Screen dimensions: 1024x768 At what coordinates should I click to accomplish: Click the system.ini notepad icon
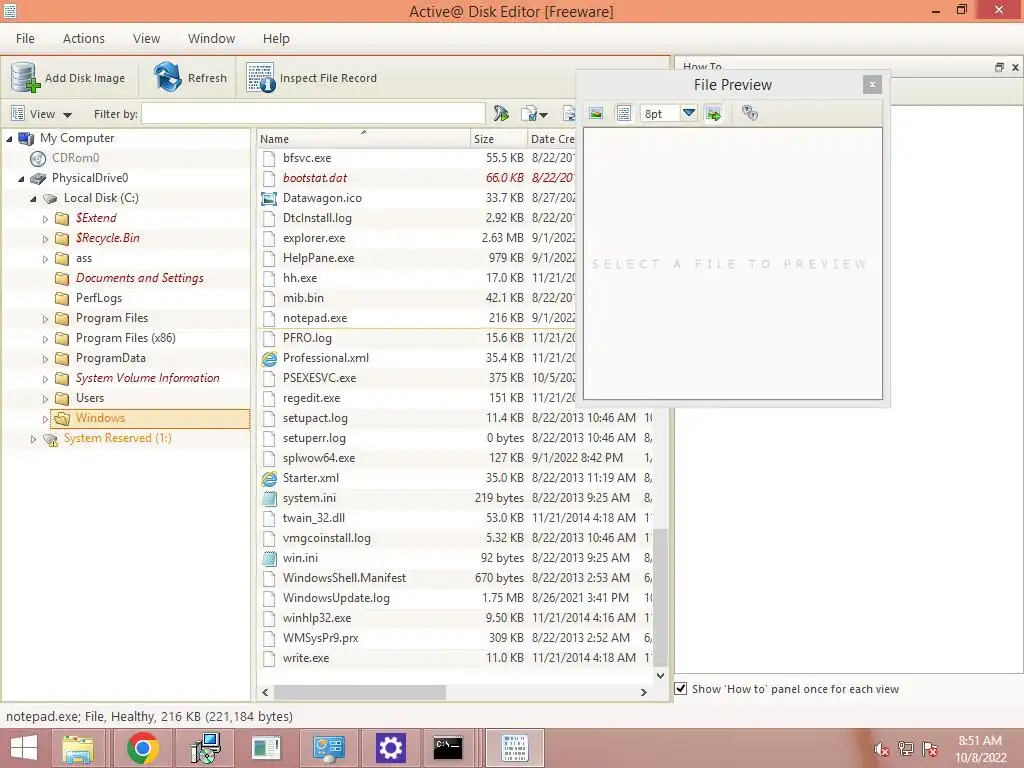269,498
